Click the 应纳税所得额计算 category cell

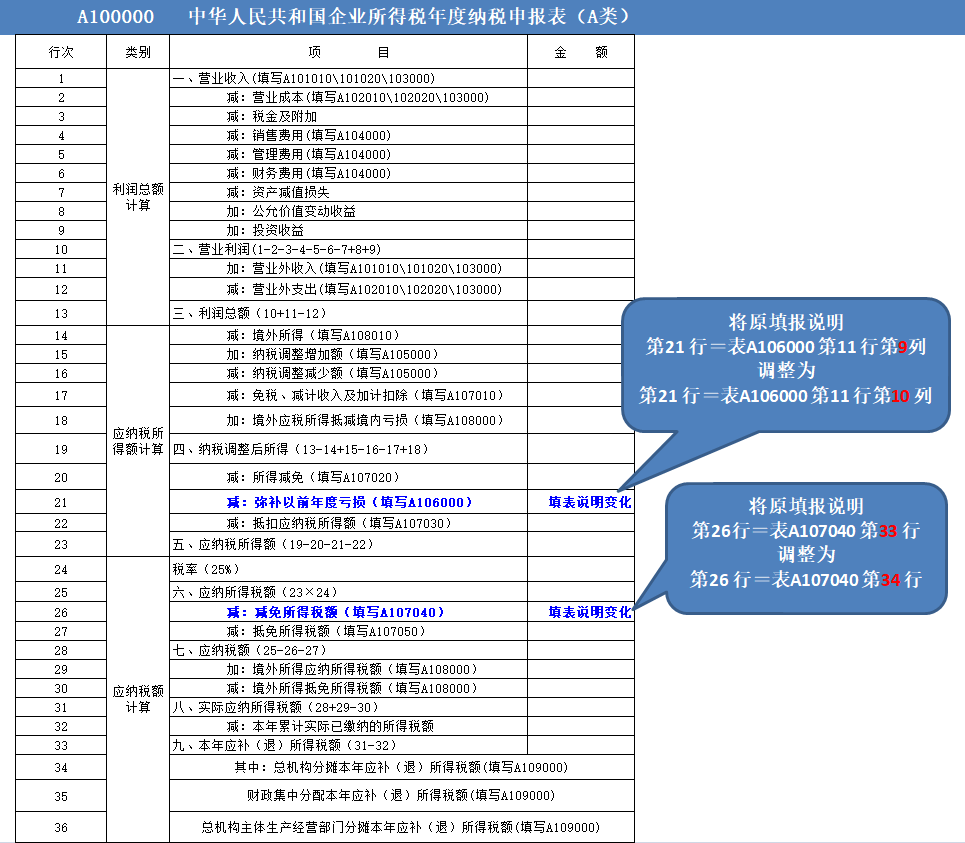[138, 441]
